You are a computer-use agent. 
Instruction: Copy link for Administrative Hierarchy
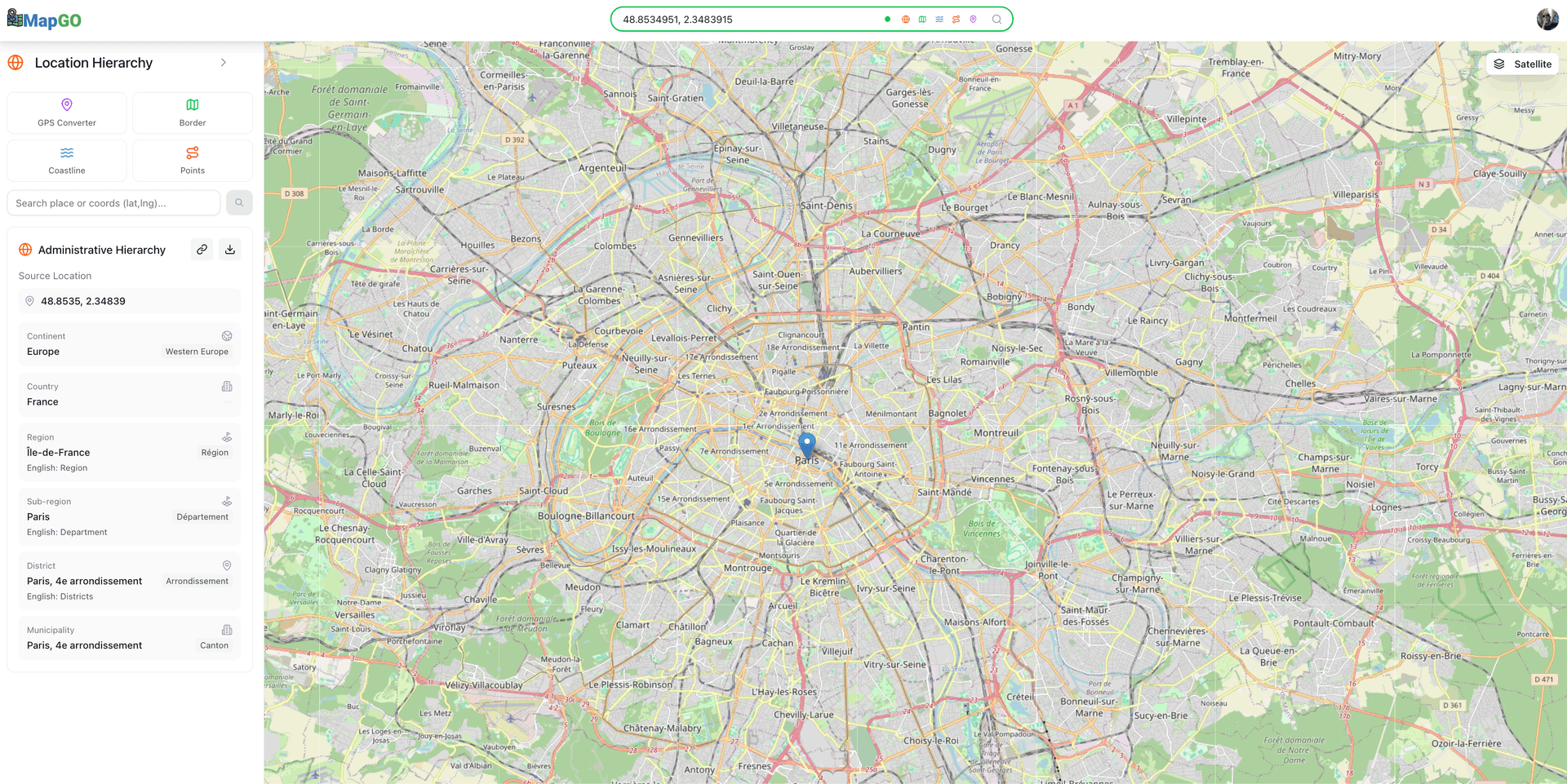(202, 250)
